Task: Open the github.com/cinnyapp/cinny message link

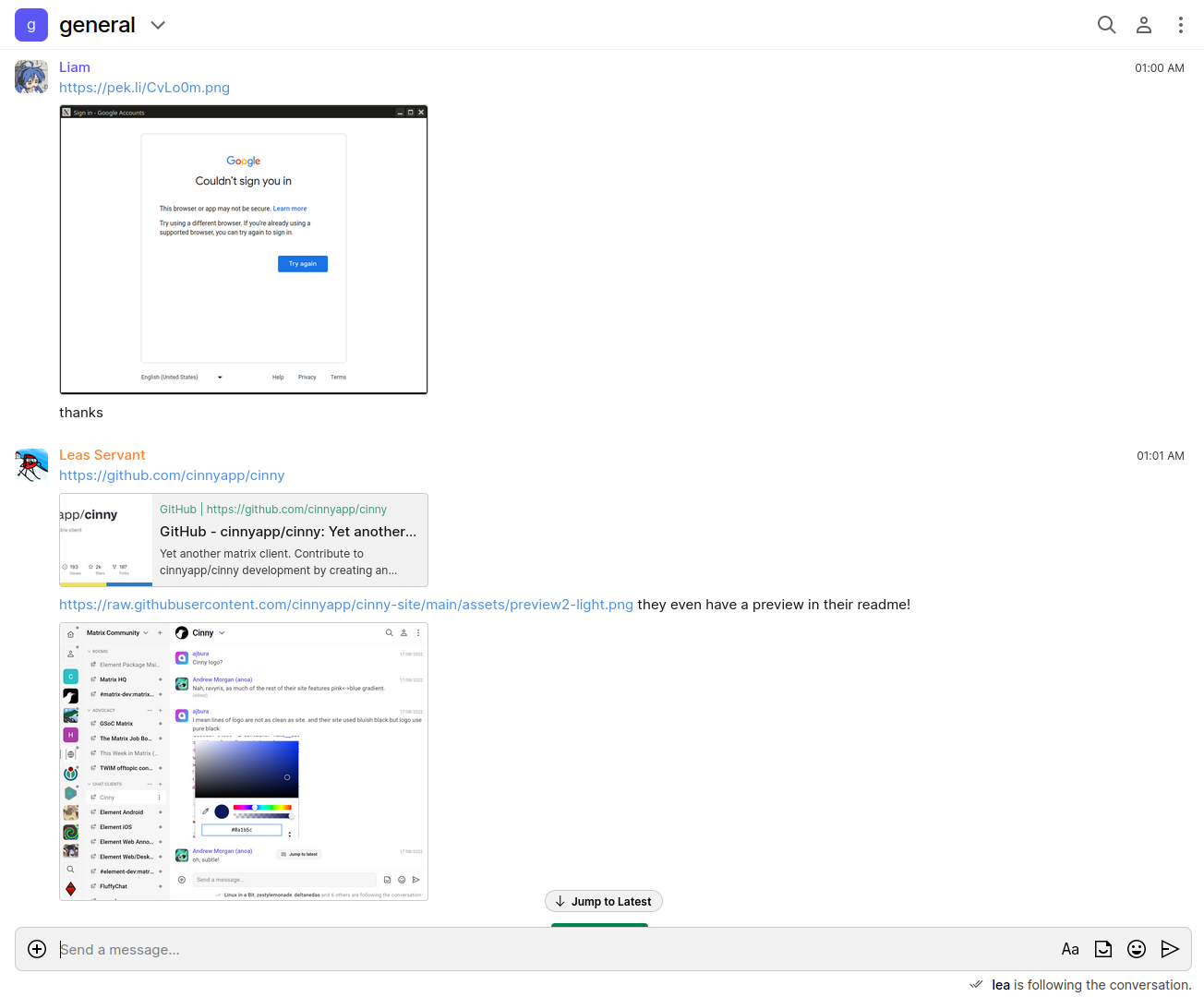Action: [x=172, y=475]
